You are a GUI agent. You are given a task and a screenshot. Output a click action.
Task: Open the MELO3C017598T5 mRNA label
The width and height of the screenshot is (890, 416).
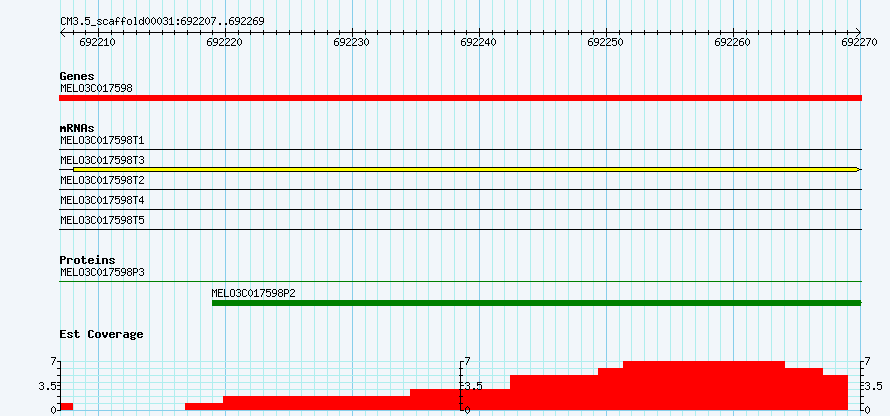(102, 220)
